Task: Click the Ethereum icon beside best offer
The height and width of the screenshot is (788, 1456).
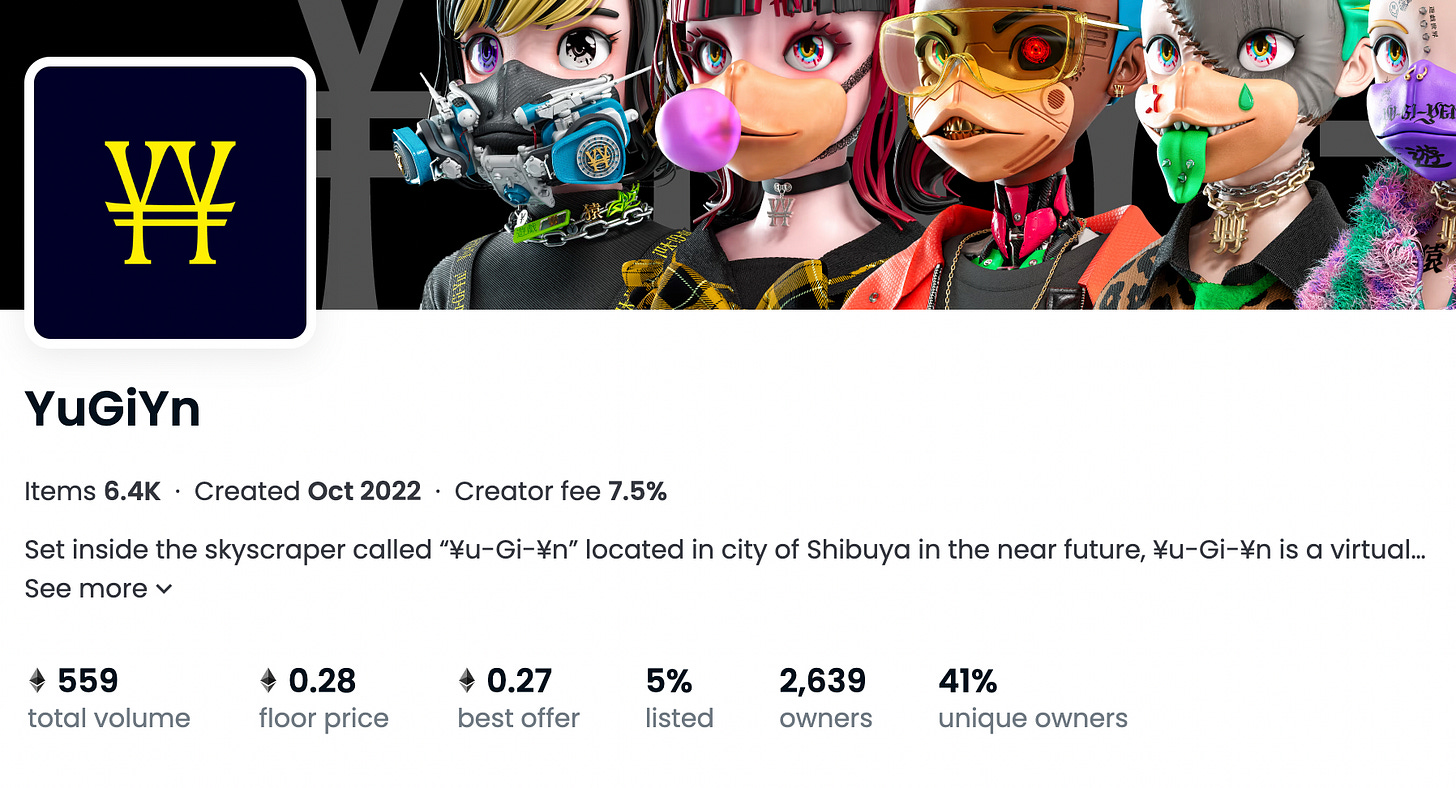Action: (x=467, y=681)
